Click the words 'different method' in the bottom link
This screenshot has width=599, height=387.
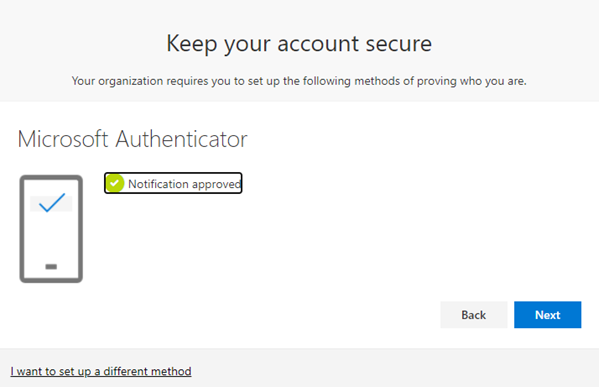147,371
